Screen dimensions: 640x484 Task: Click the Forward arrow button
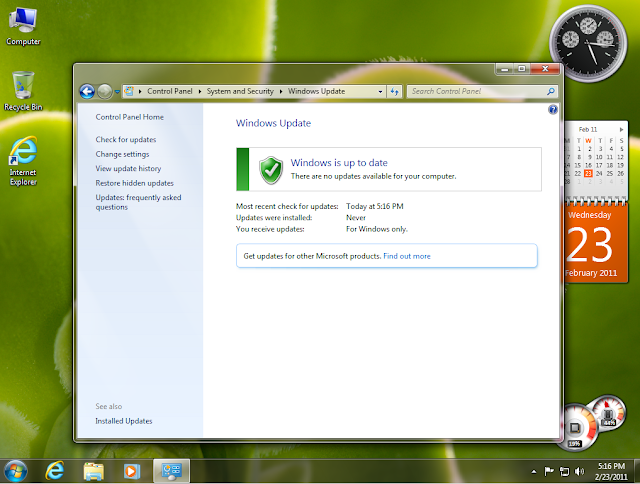point(105,91)
